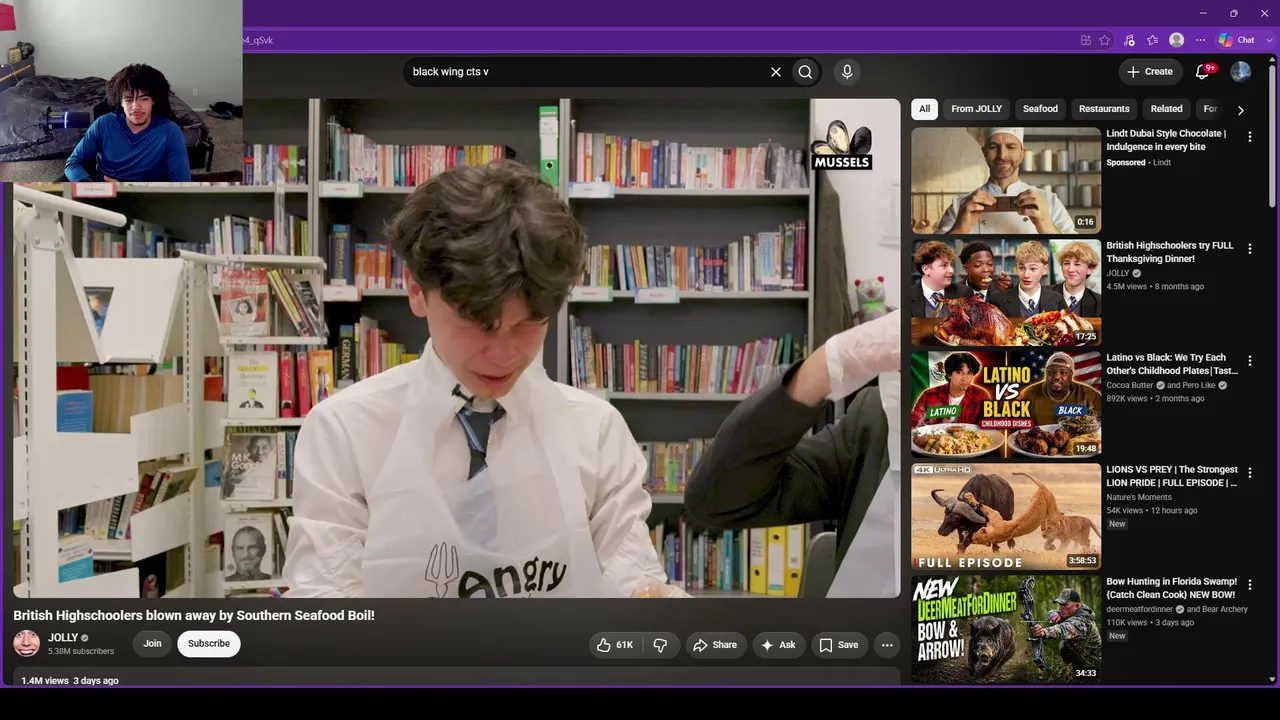
Task: Select the From JOLLY filter chip
Action: 976,109
